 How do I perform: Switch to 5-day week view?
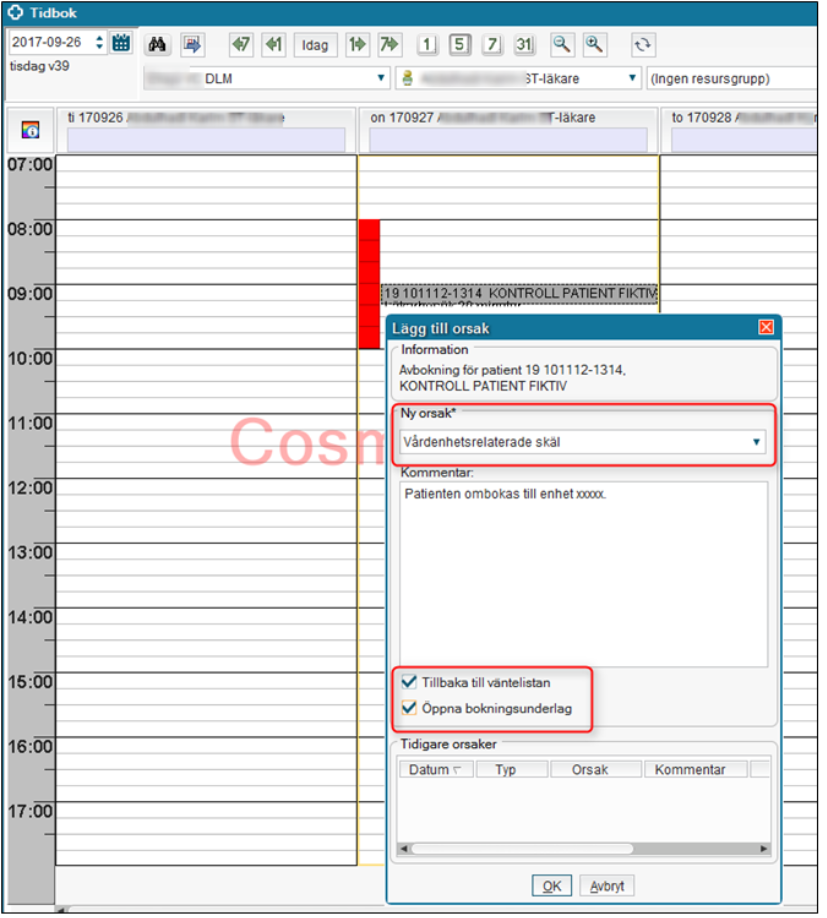(459, 44)
